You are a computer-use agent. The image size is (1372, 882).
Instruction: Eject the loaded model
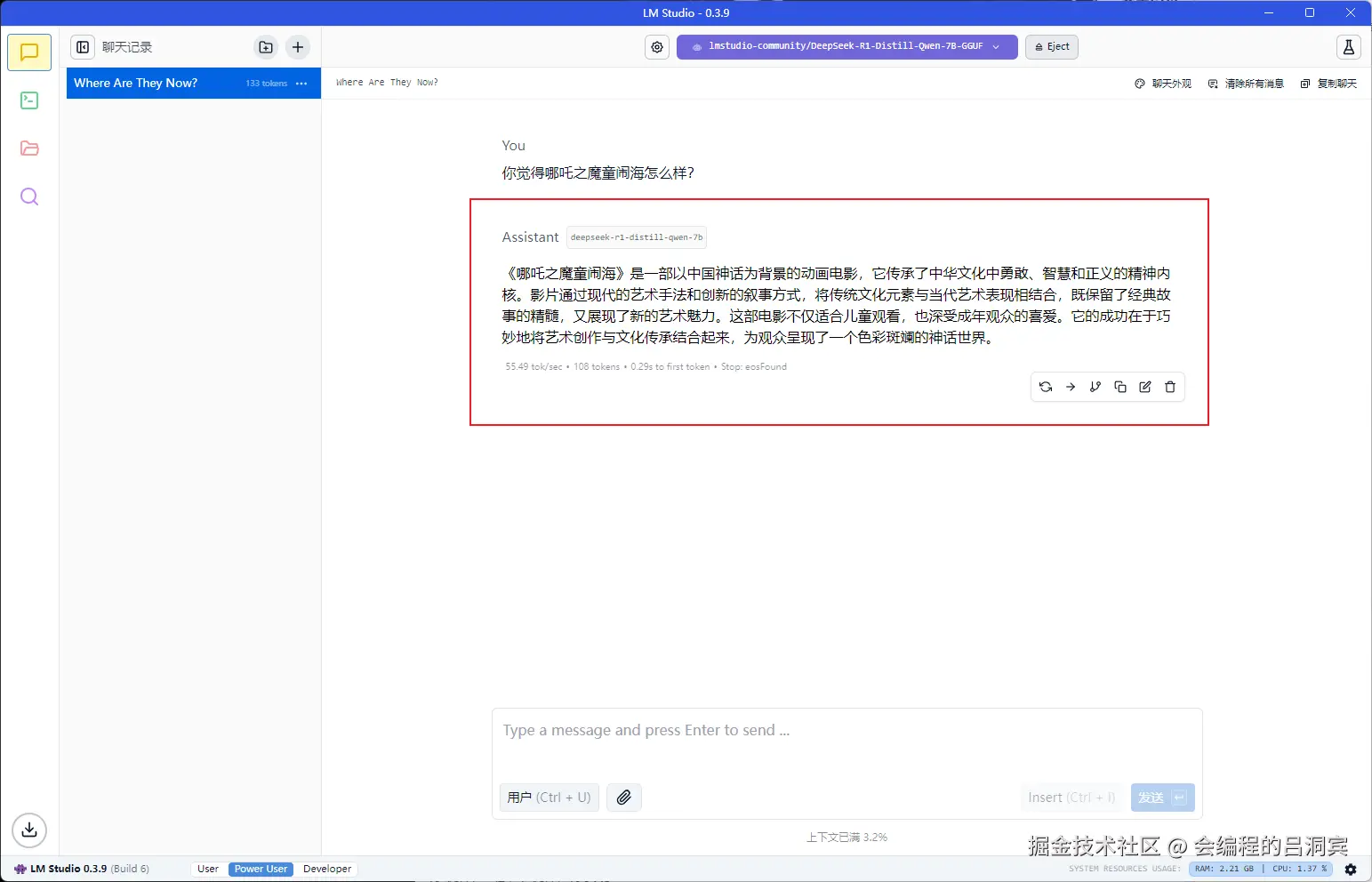click(1051, 46)
